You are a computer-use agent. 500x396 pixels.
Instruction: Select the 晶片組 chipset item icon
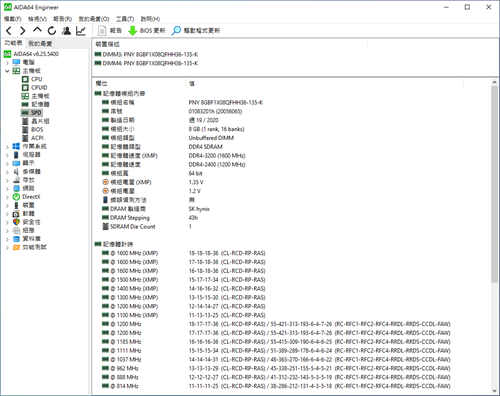click(25, 121)
